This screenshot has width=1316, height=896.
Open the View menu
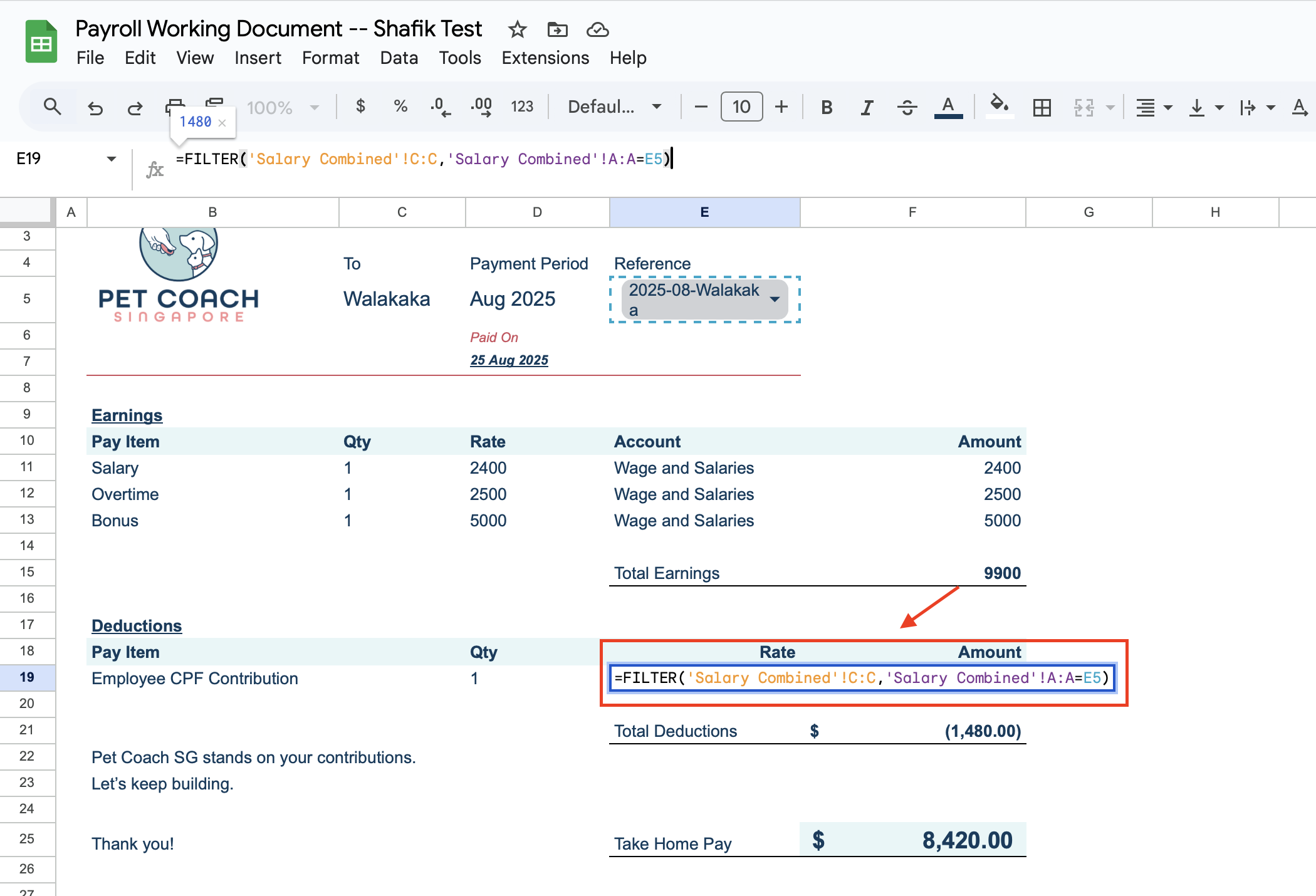pos(195,58)
